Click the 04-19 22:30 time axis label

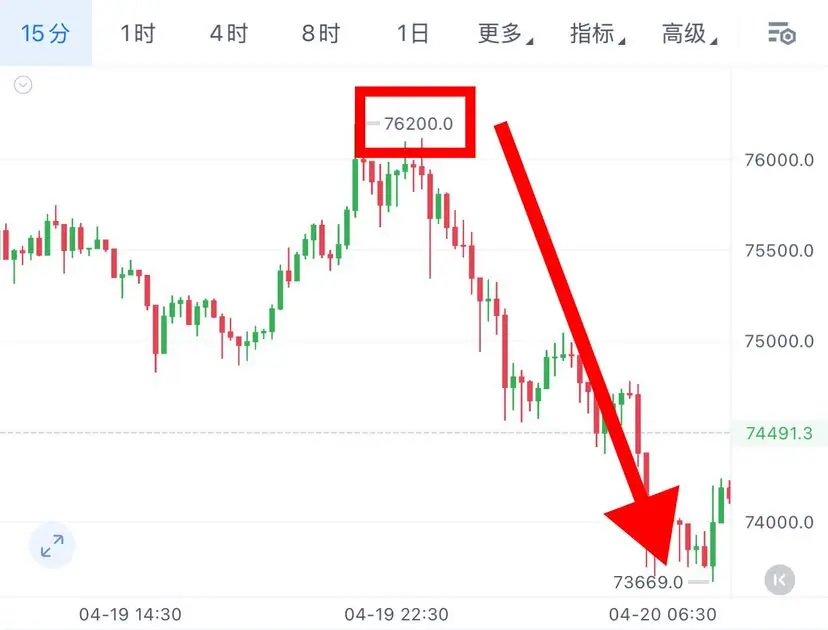tap(396, 614)
